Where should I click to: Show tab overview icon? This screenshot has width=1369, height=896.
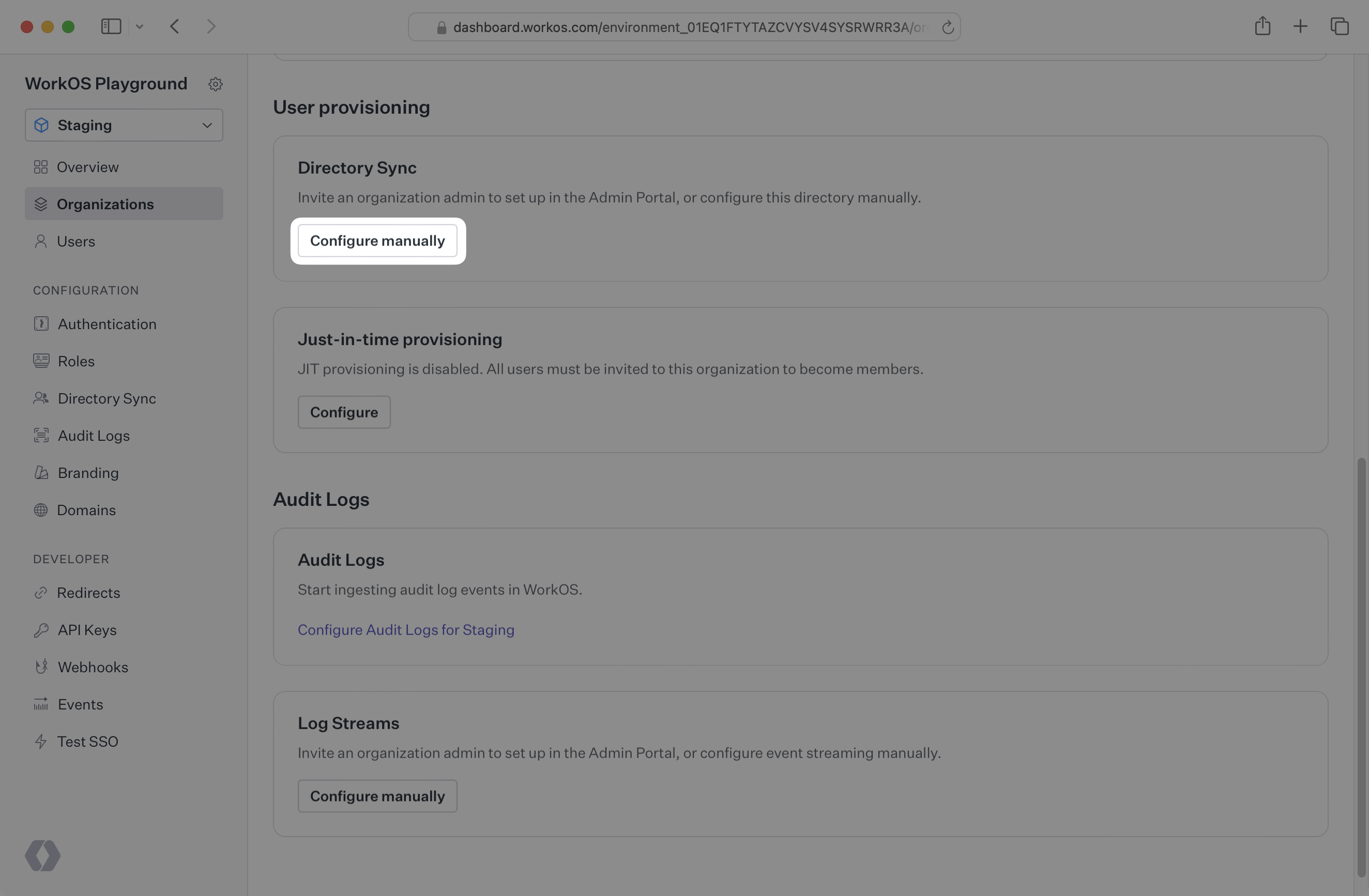point(1339,26)
